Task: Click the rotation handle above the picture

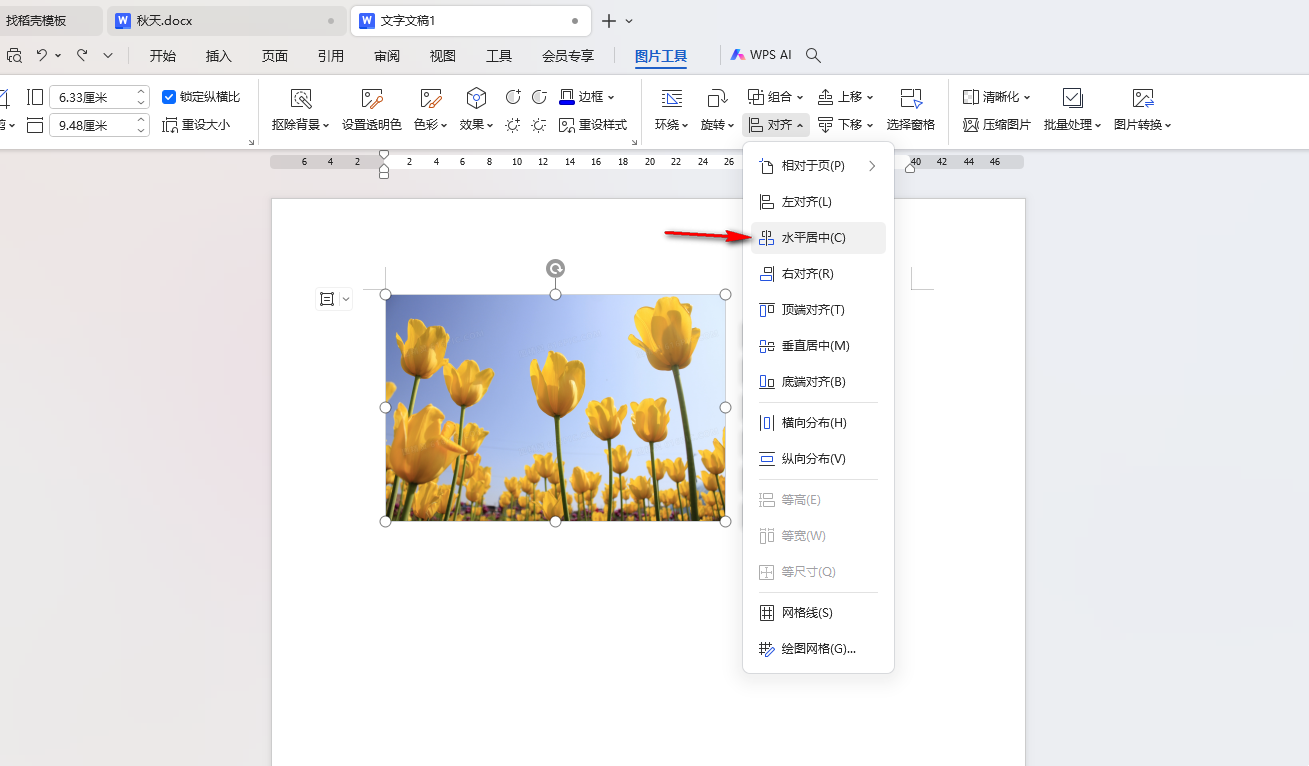Action: [x=555, y=268]
